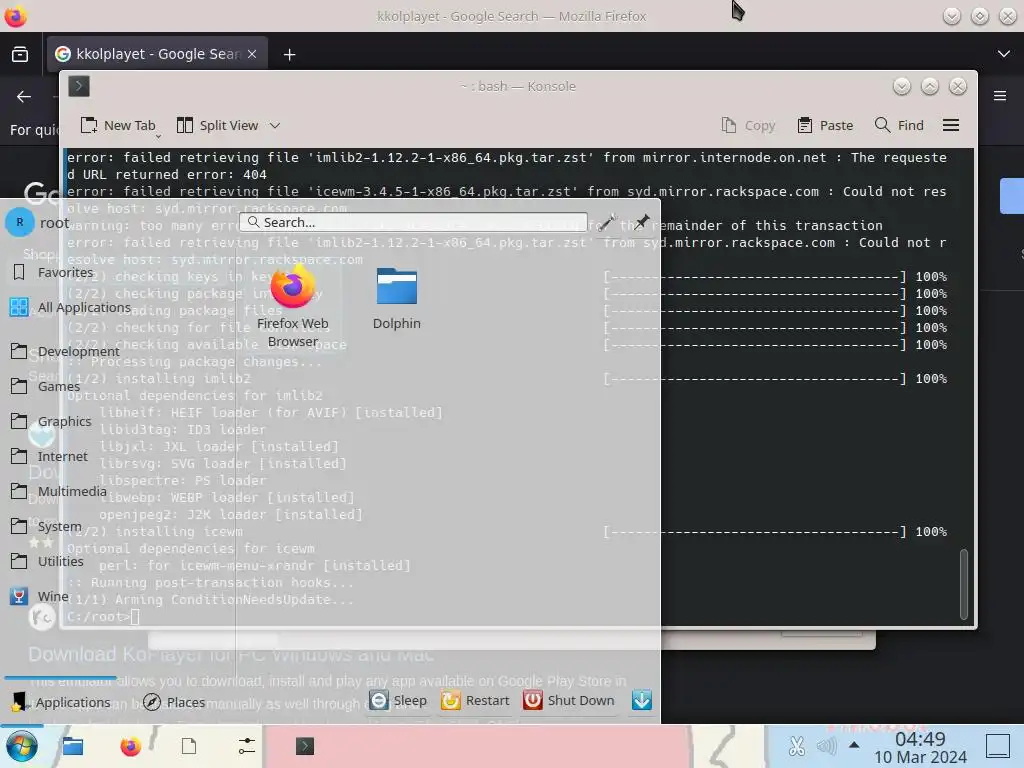The image size is (1024, 768).
Task: Open system settings sliders taskbar icon
Action: [x=247, y=746]
